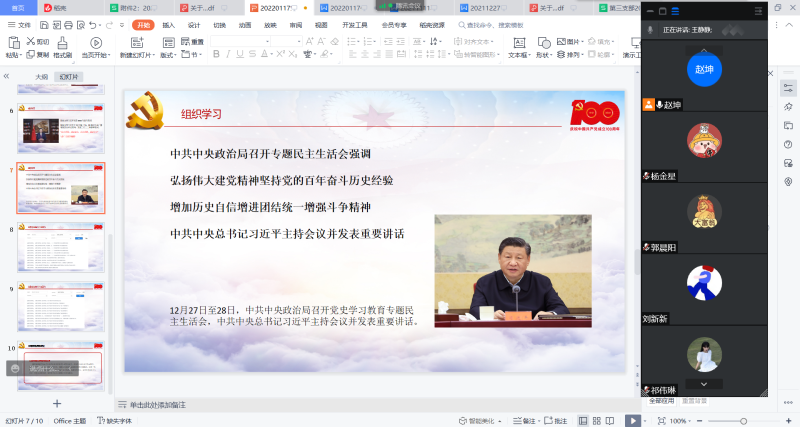800x427 pixels.
Task: Click the Shapes (形状) icon
Action: point(543,43)
